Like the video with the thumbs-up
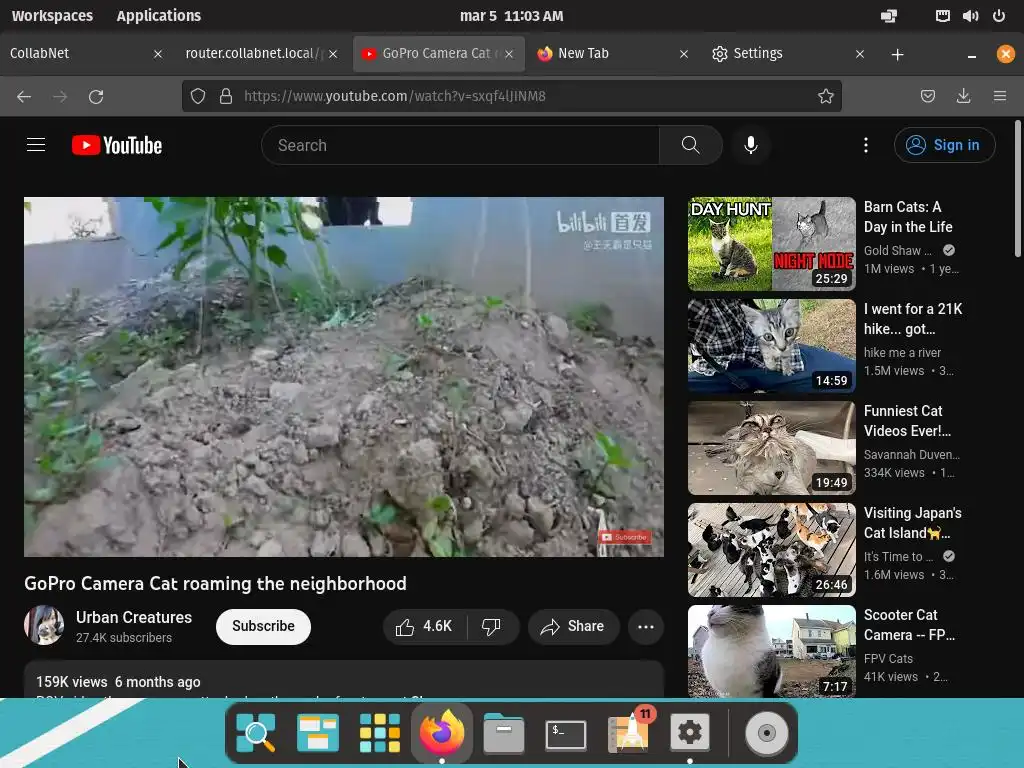 (x=424, y=627)
